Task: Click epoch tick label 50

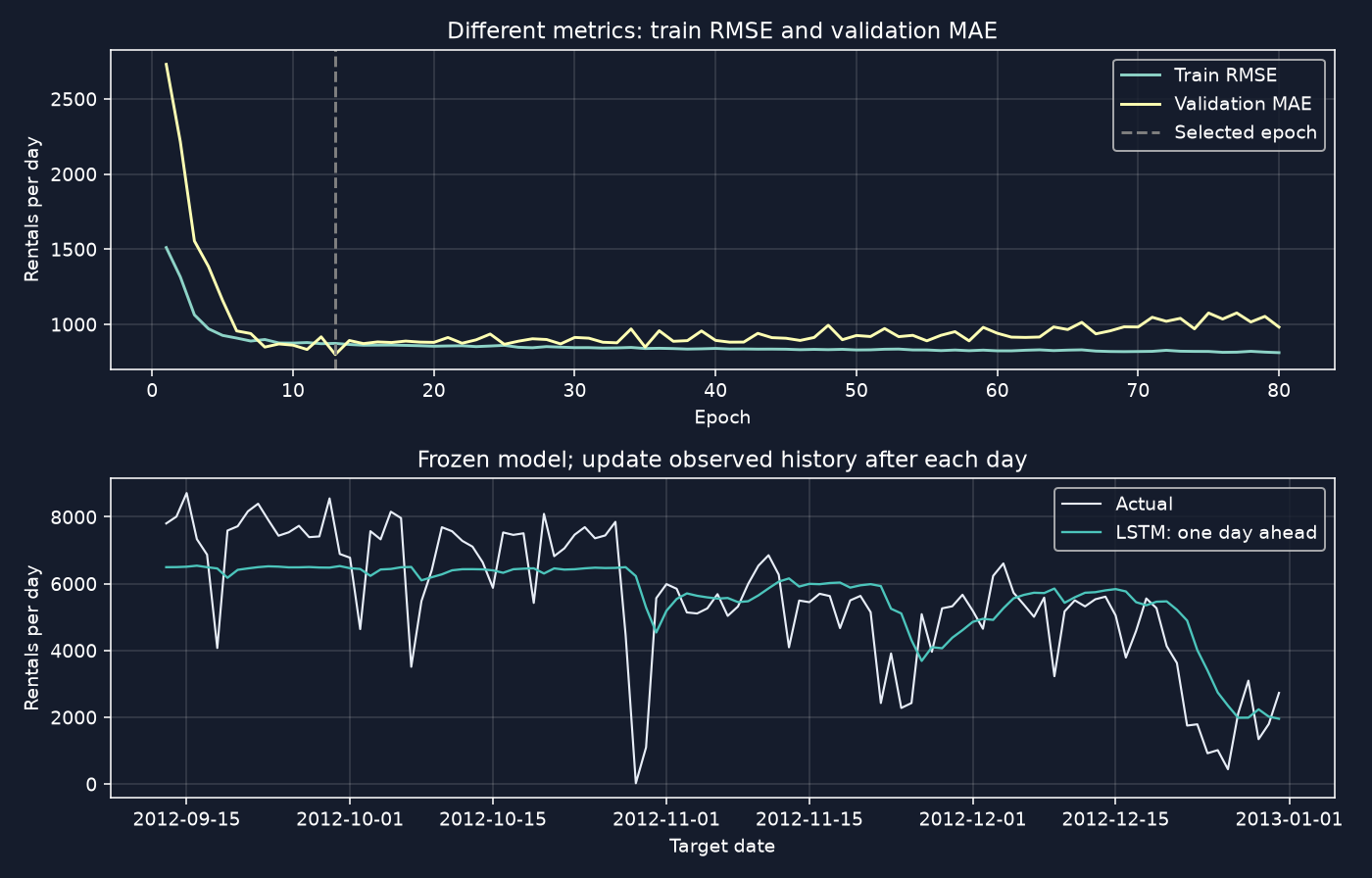Action: pyautogui.click(x=856, y=390)
